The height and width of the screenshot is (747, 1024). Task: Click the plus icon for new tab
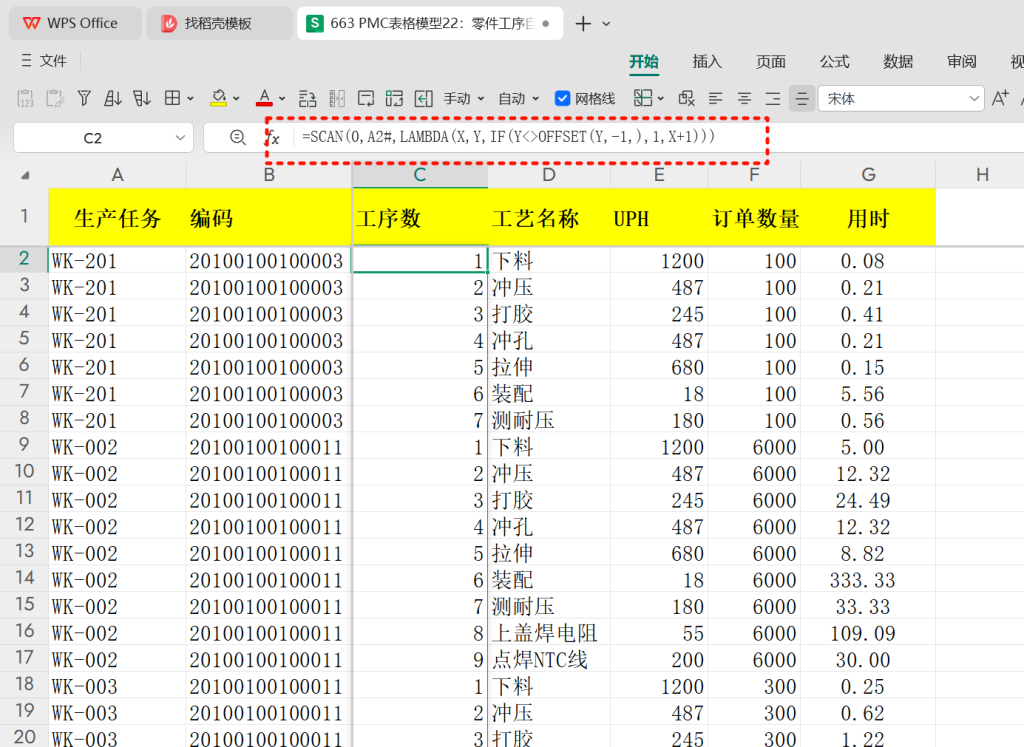(x=583, y=24)
